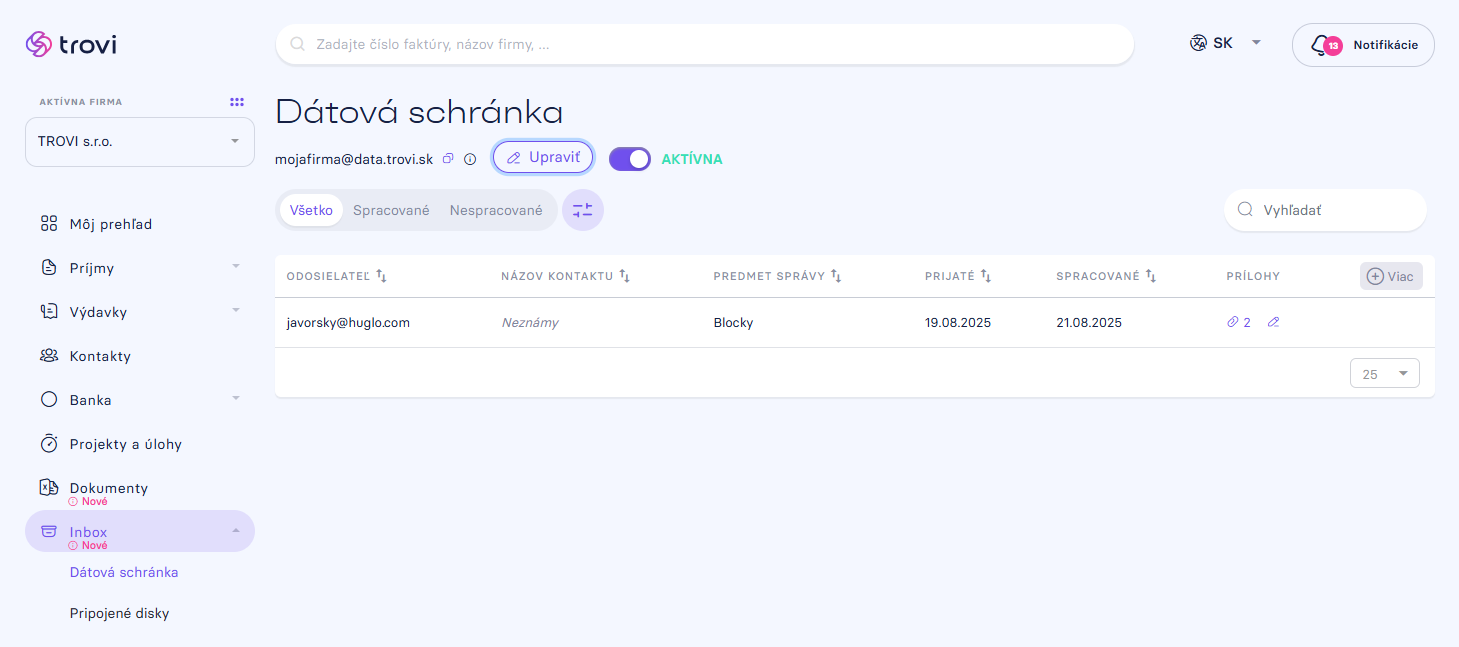Open the 2 attachments link
The width and height of the screenshot is (1459, 647).
coord(1239,323)
